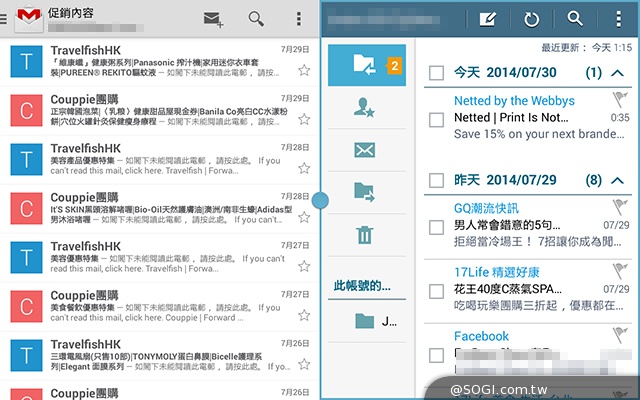
Task: Tap the C avatar of Couppie團購 7月28日
Action: pos(27,208)
